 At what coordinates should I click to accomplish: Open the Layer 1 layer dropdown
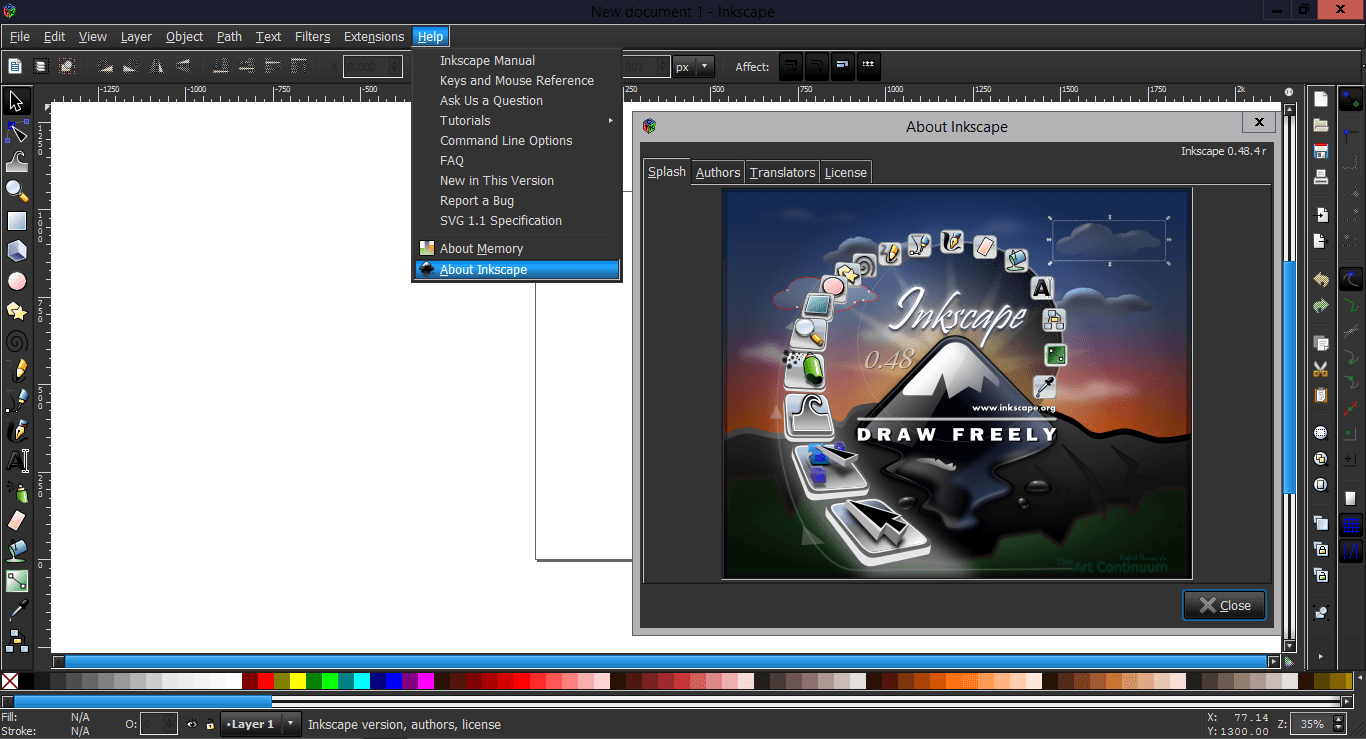pyautogui.click(x=262, y=724)
